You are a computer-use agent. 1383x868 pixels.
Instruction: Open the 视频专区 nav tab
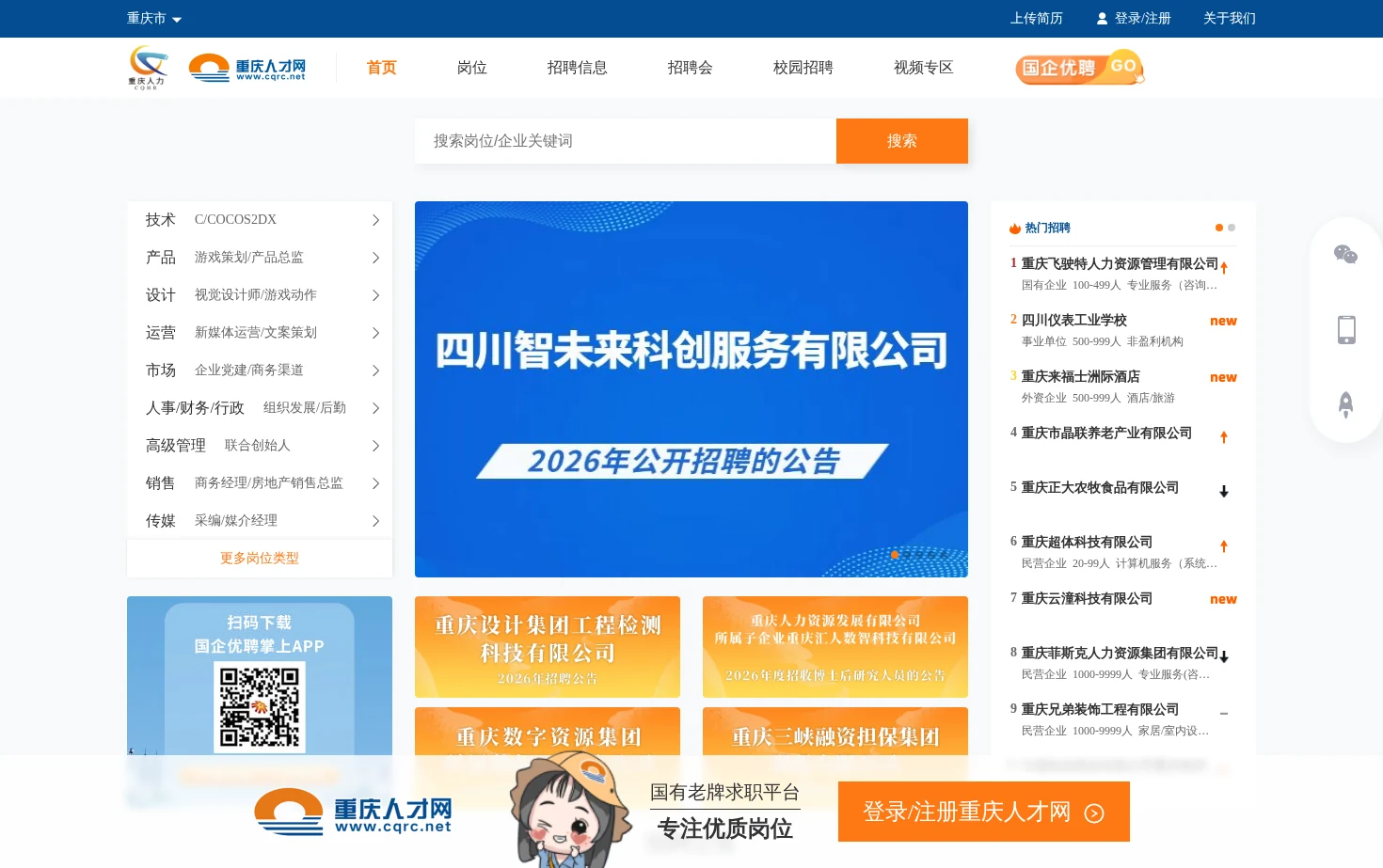point(924,68)
